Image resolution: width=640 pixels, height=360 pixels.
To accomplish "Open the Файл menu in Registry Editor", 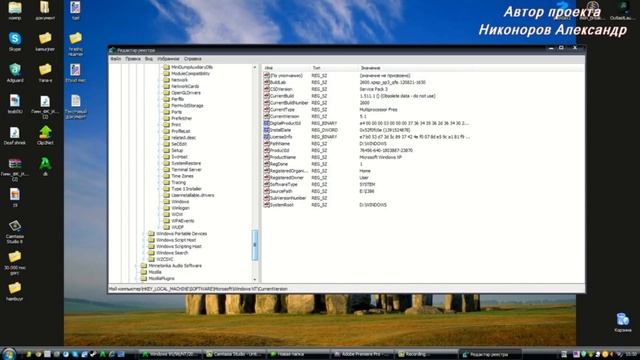I will pos(116,59).
